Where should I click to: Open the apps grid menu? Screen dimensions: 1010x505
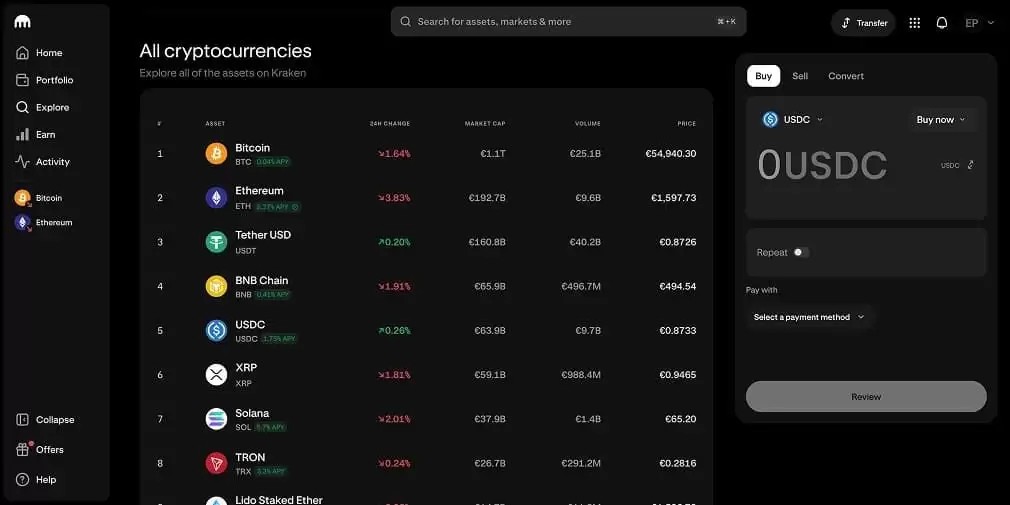[914, 23]
